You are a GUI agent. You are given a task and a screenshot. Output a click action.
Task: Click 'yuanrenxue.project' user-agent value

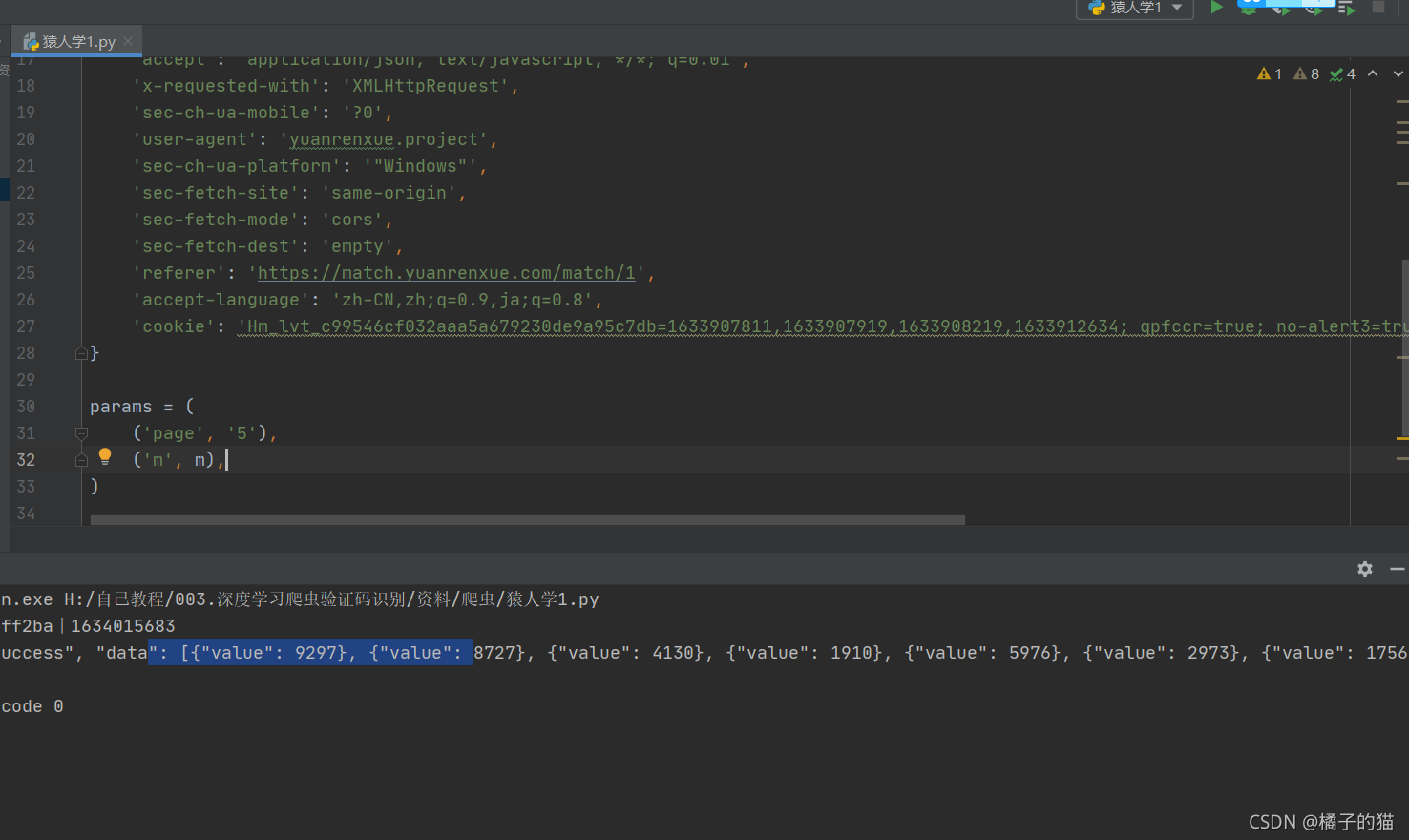[384, 139]
